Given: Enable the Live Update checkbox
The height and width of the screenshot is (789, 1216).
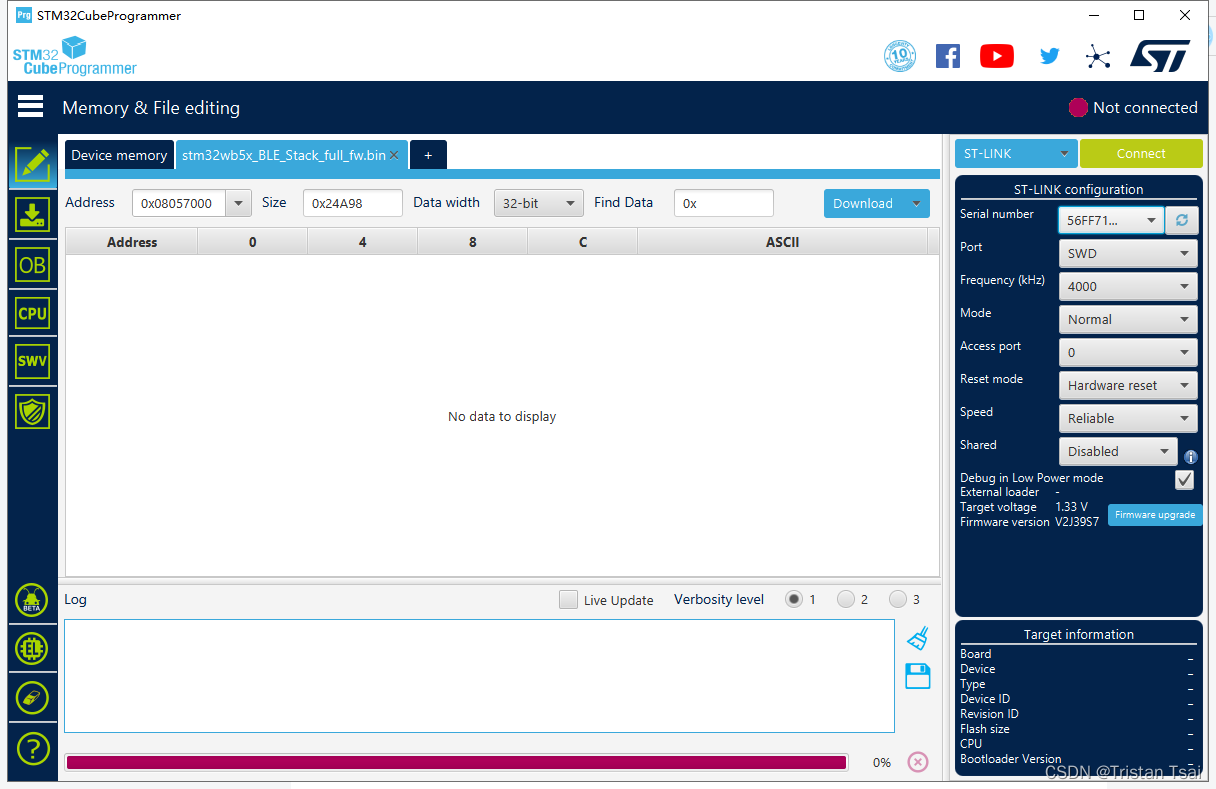Looking at the screenshot, I should pos(568,600).
